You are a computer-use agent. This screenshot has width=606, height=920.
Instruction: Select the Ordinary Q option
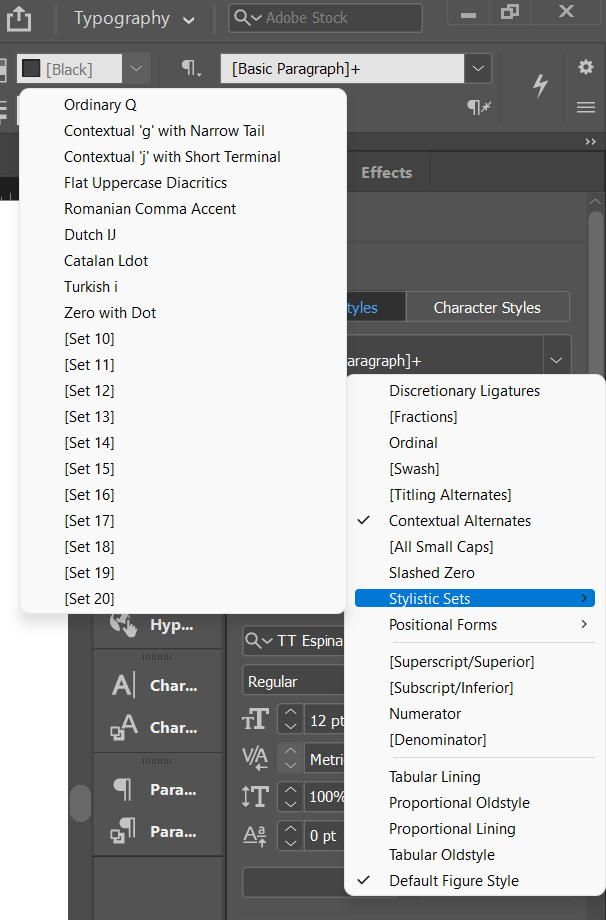click(x=100, y=104)
